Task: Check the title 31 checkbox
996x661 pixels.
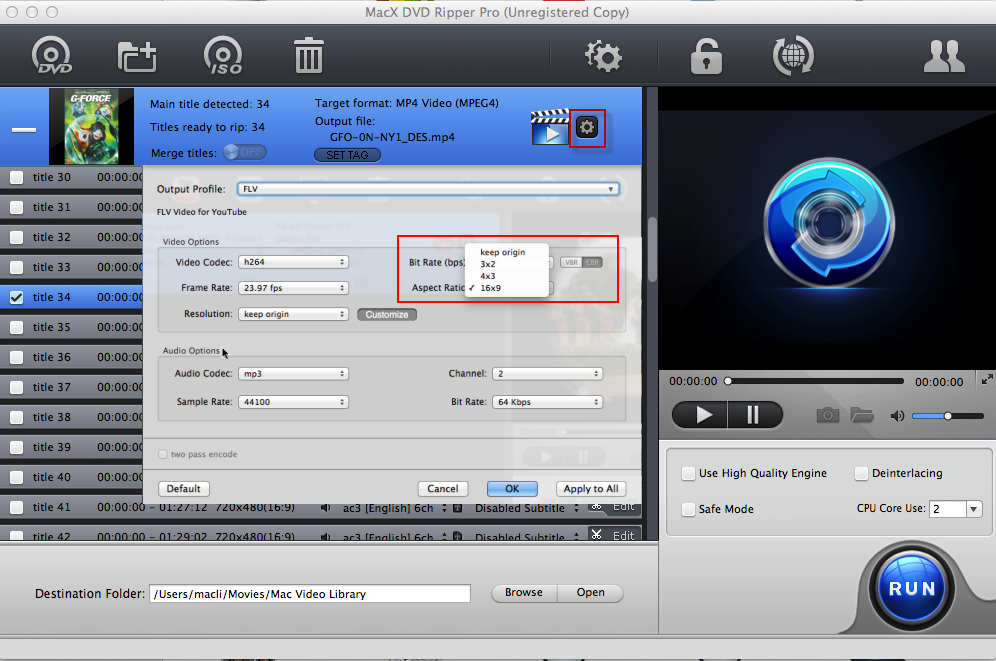Action: tap(17, 208)
